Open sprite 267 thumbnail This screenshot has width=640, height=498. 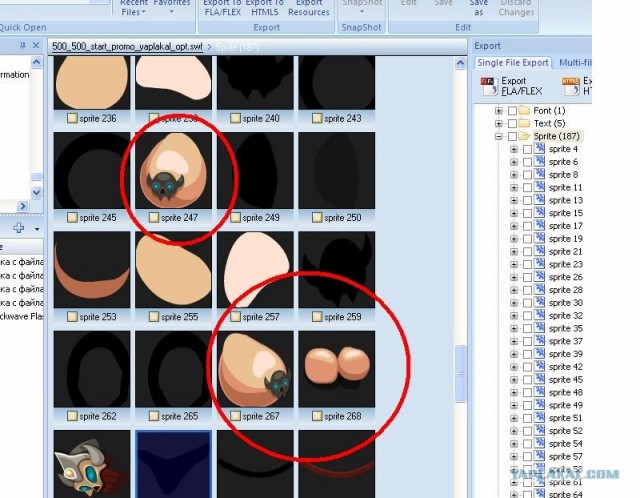(255, 369)
